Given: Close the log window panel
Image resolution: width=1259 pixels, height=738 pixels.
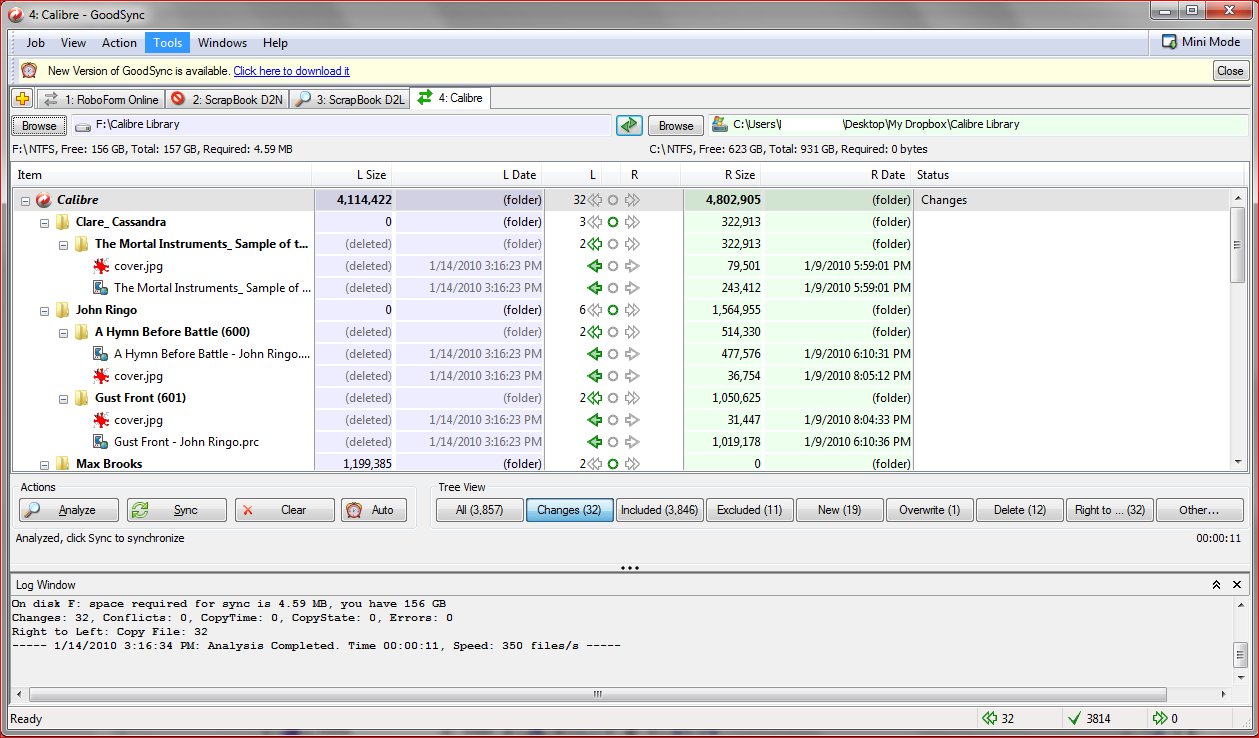Looking at the screenshot, I should click(1239, 585).
